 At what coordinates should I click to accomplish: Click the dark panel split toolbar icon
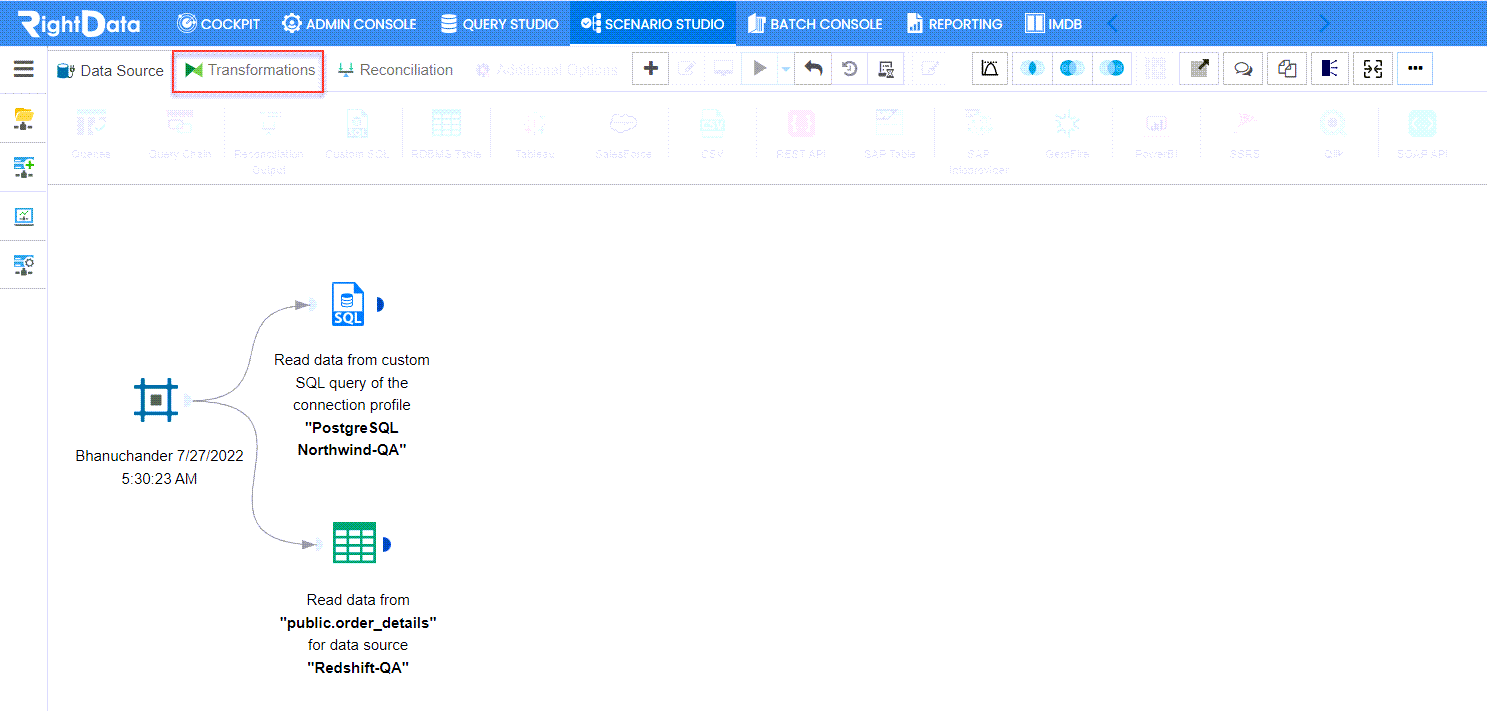(1330, 68)
